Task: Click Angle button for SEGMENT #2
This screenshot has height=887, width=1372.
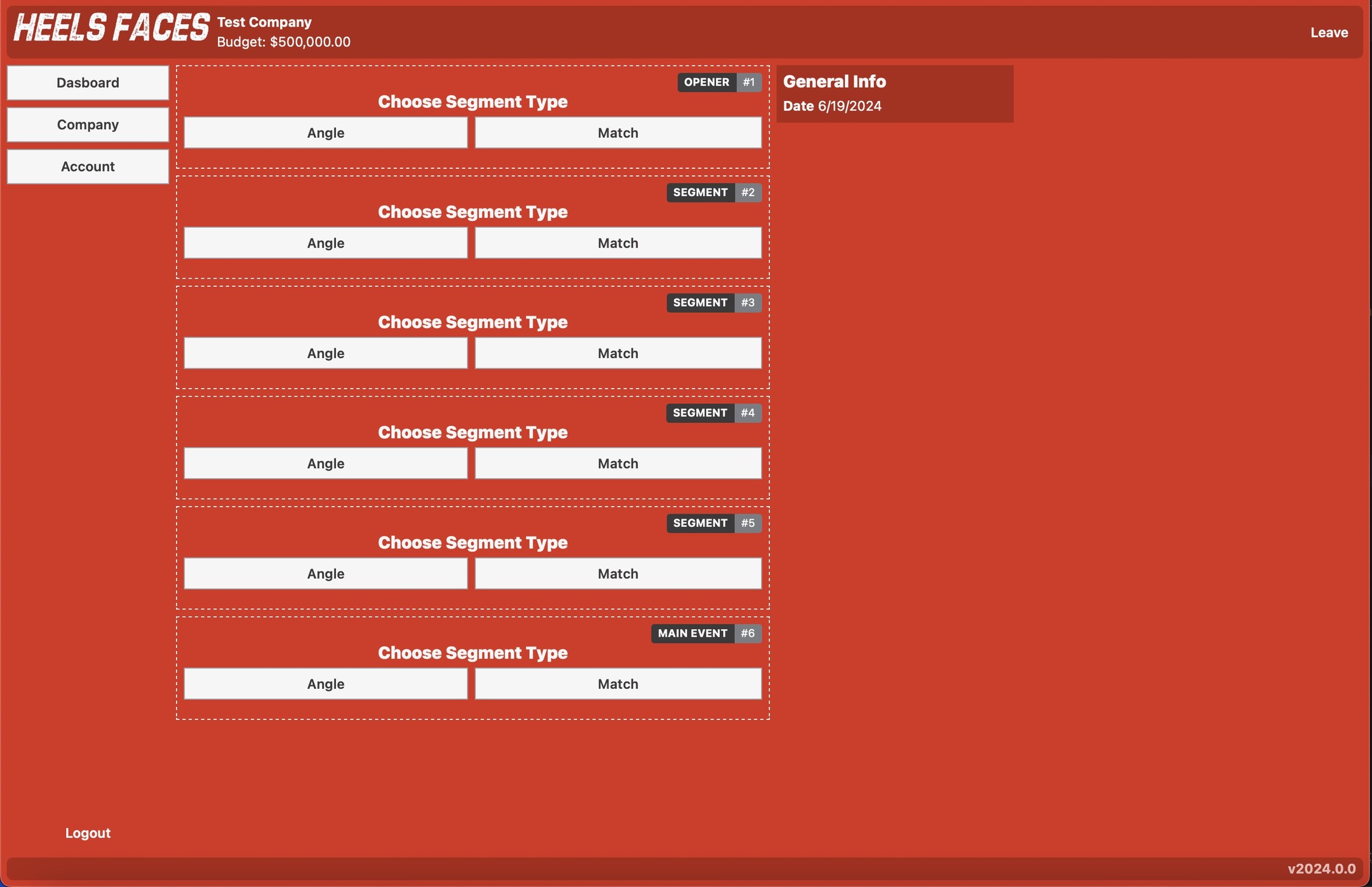Action: pos(326,242)
